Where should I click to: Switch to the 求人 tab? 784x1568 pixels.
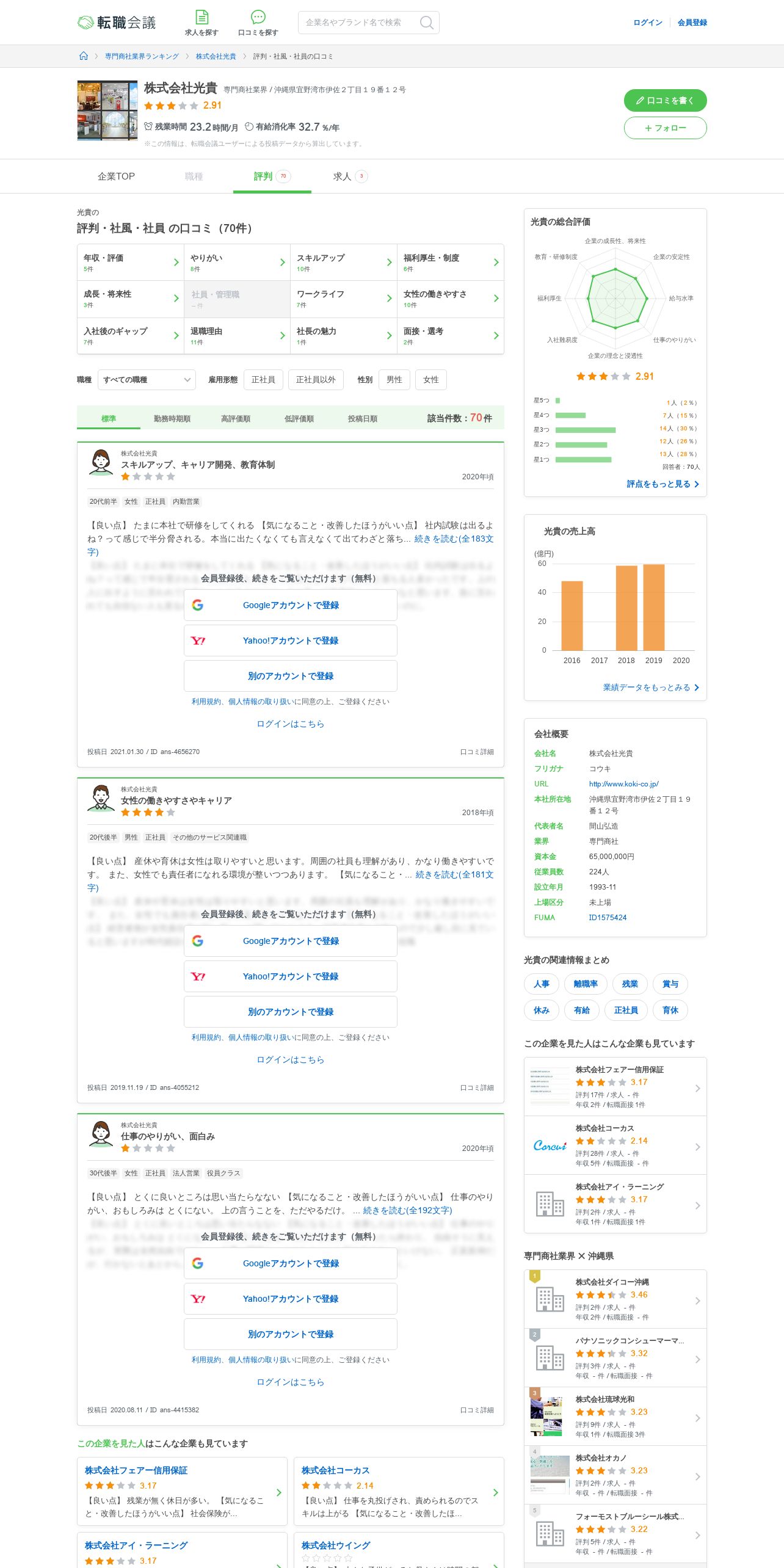[350, 176]
